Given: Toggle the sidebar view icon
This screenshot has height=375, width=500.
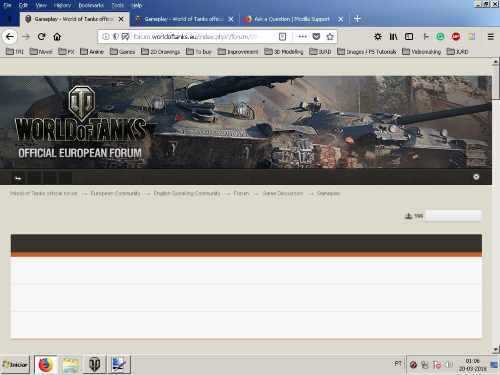Looking at the screenshot, I should pos(409,37).
